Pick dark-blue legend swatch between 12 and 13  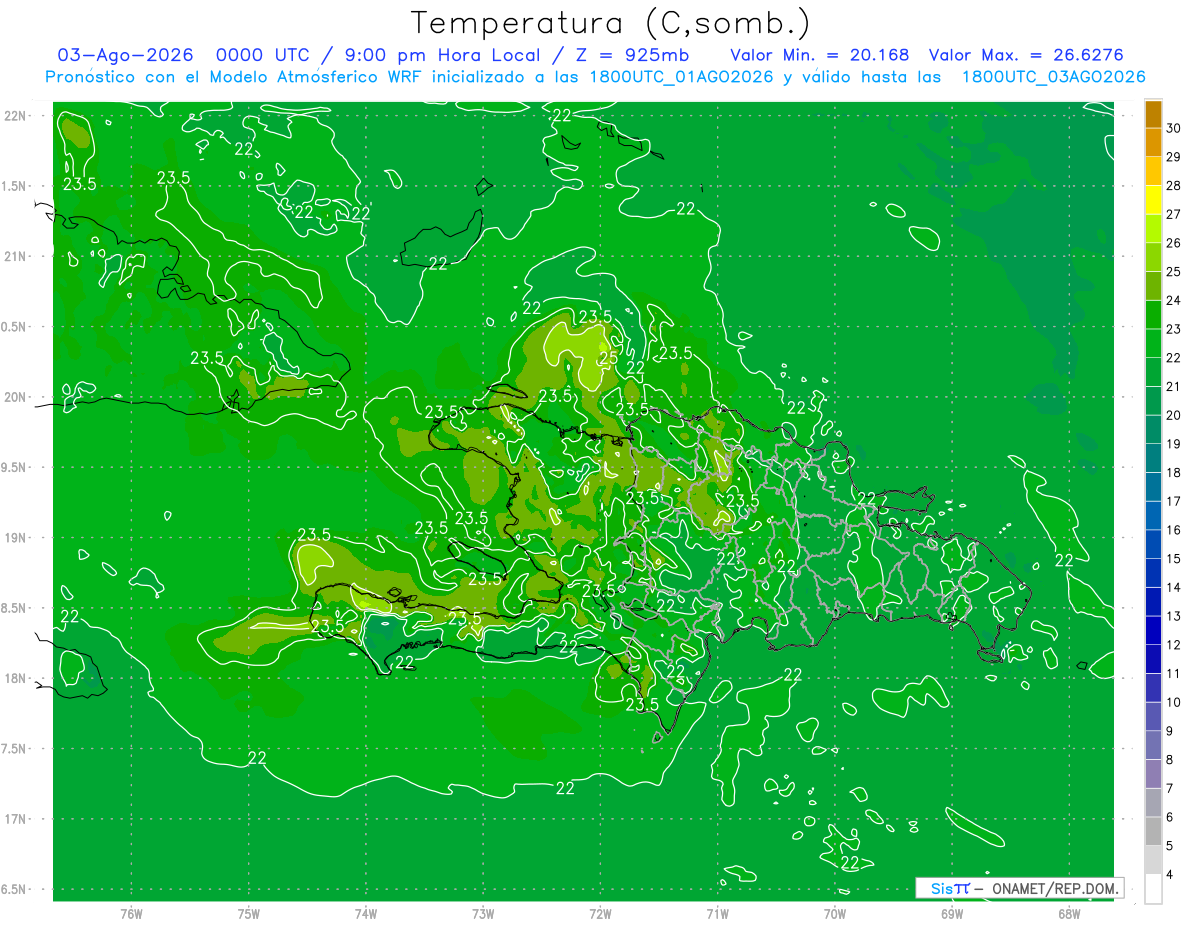point(1153,631)
